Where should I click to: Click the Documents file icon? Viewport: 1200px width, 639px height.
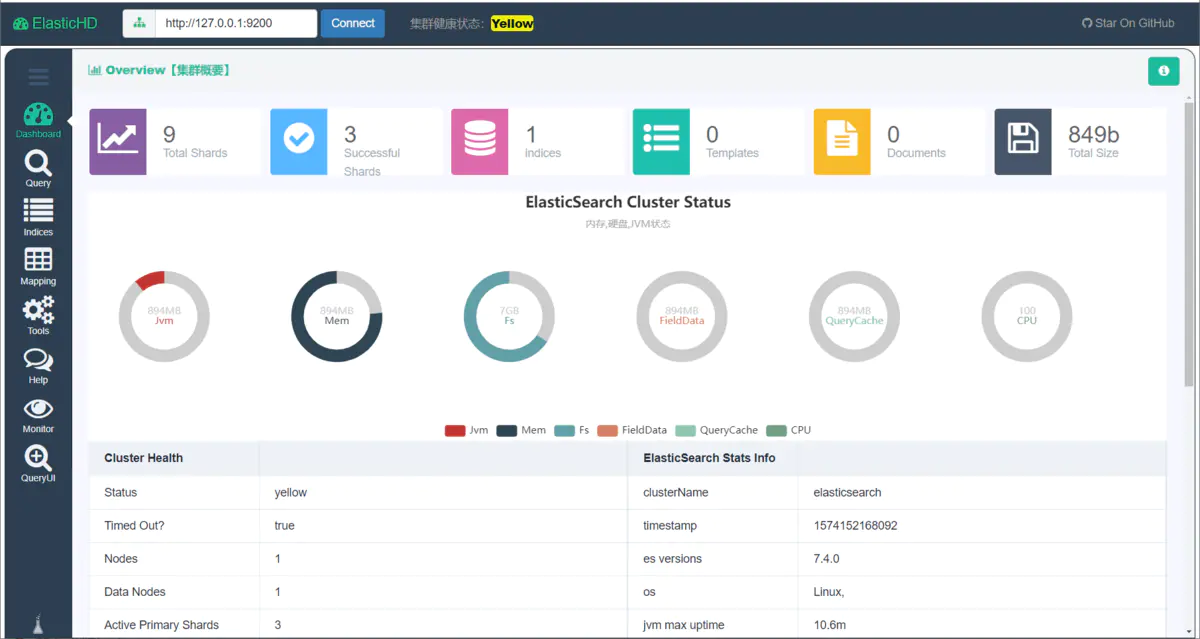(x=842, y=141)
